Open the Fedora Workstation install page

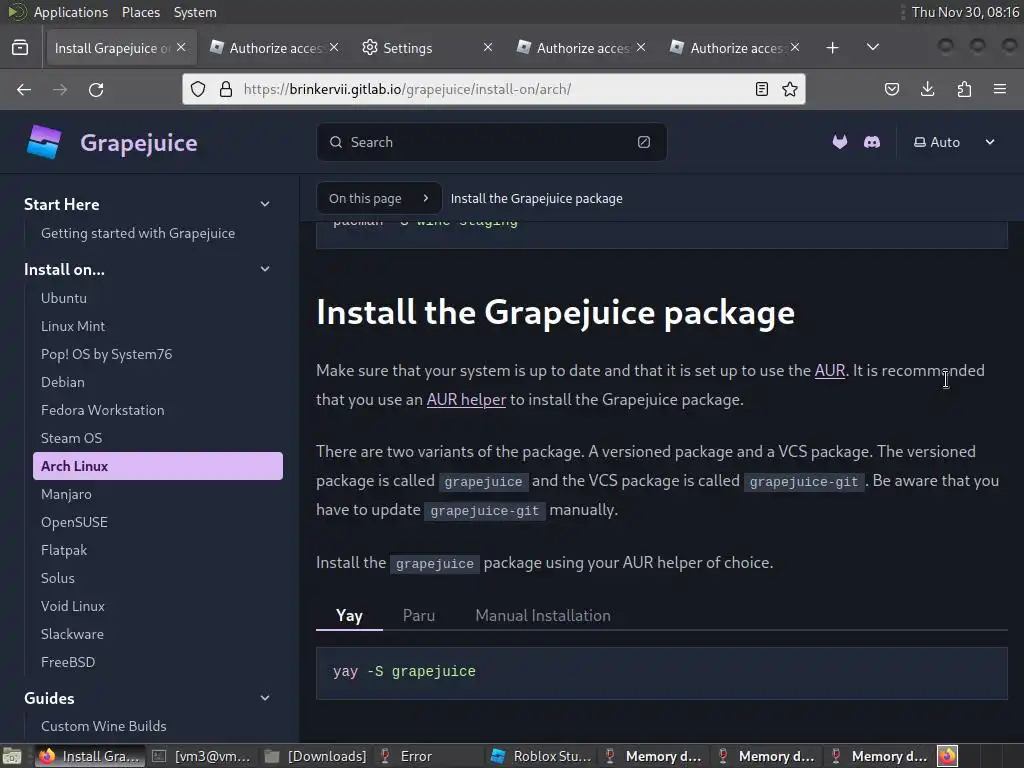click(103, 410)
